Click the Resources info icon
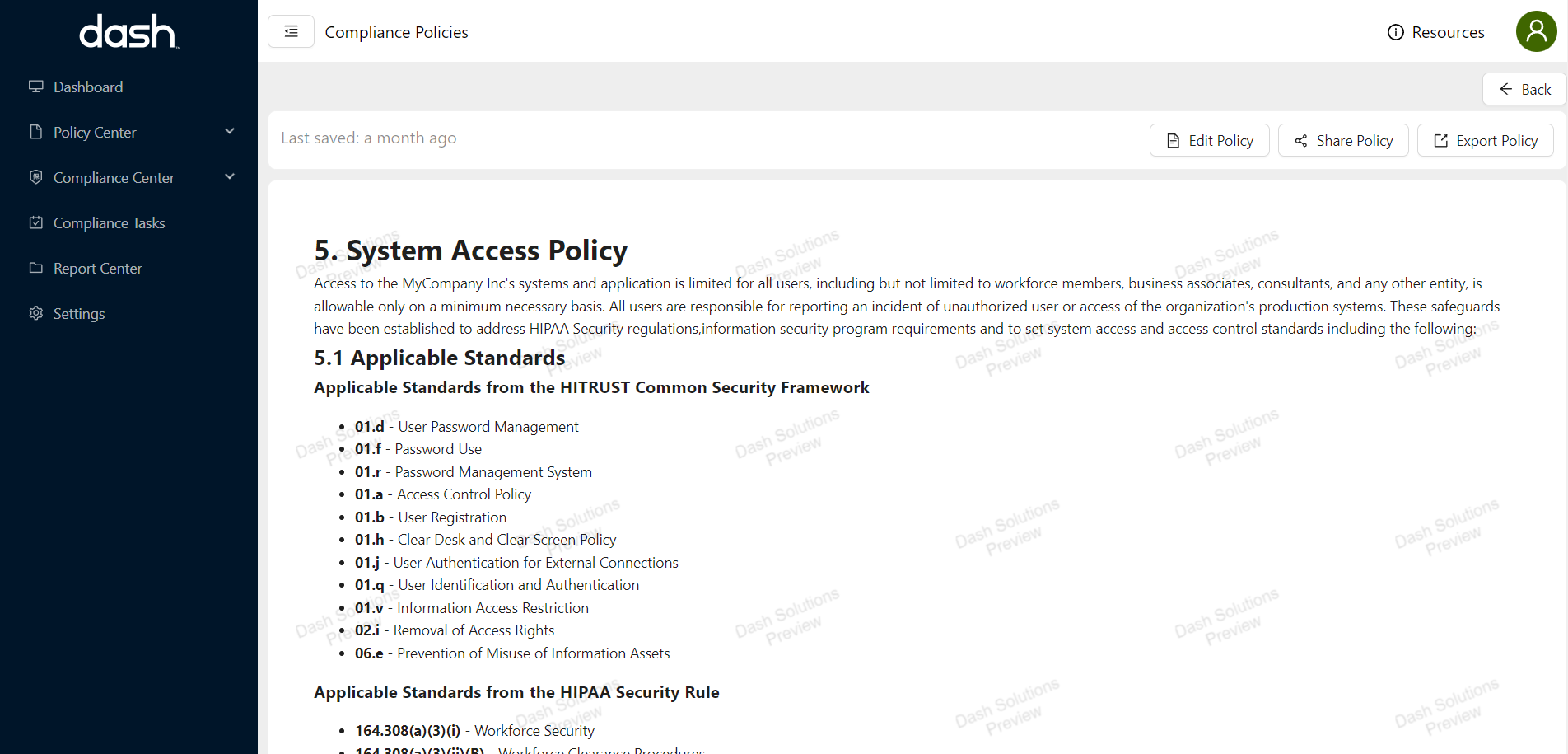This screenshot has height=754, width=1568. [x=1396, y=32]
